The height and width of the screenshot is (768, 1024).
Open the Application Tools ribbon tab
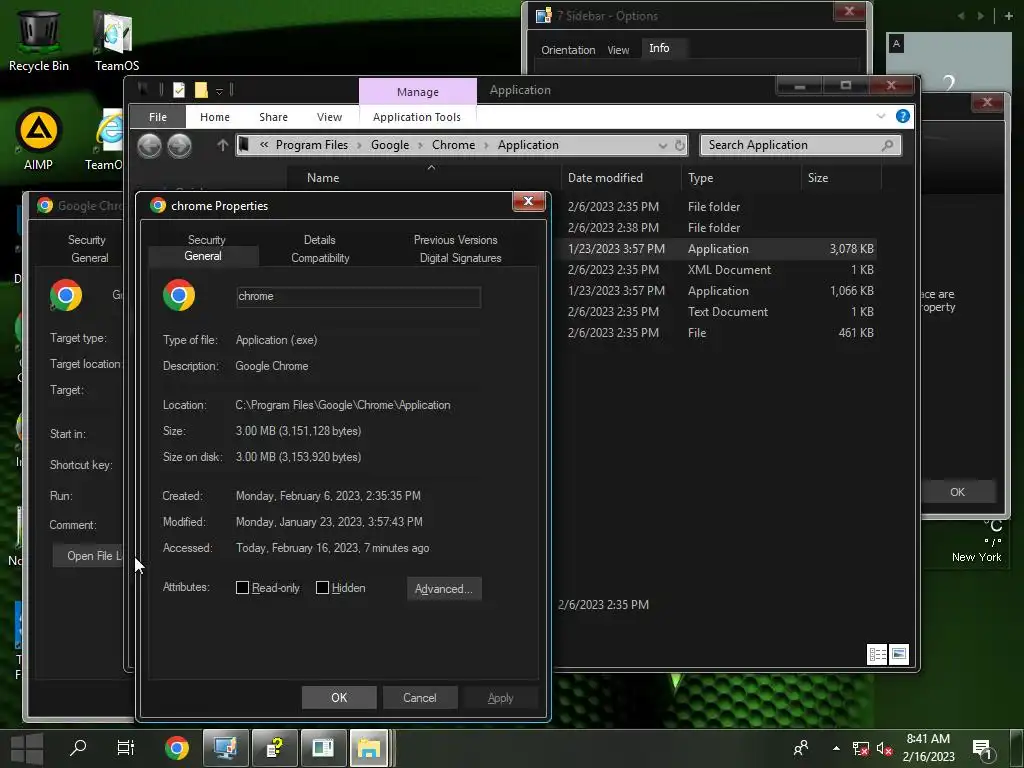tap(417, 117)
